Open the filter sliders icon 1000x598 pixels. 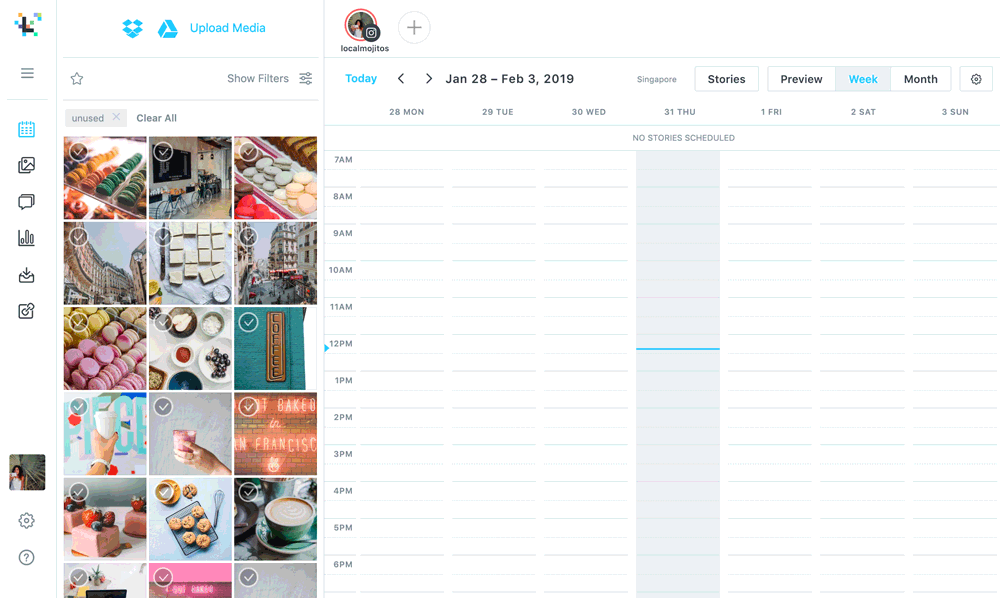pyautogui.click(x=306, y=78)
